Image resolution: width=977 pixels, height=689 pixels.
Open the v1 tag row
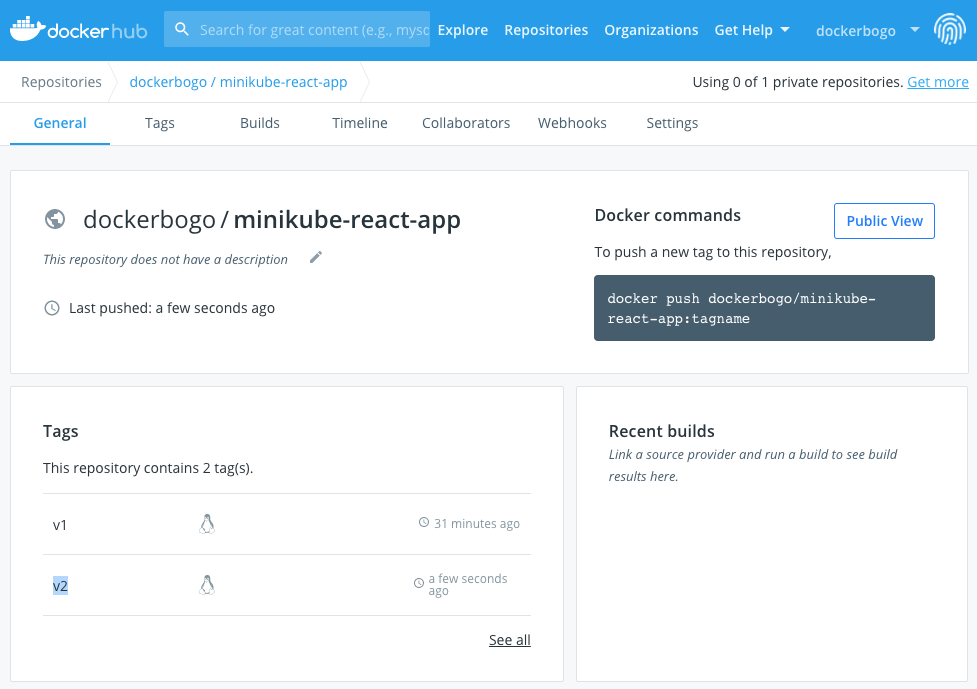(x=287, y=524)
